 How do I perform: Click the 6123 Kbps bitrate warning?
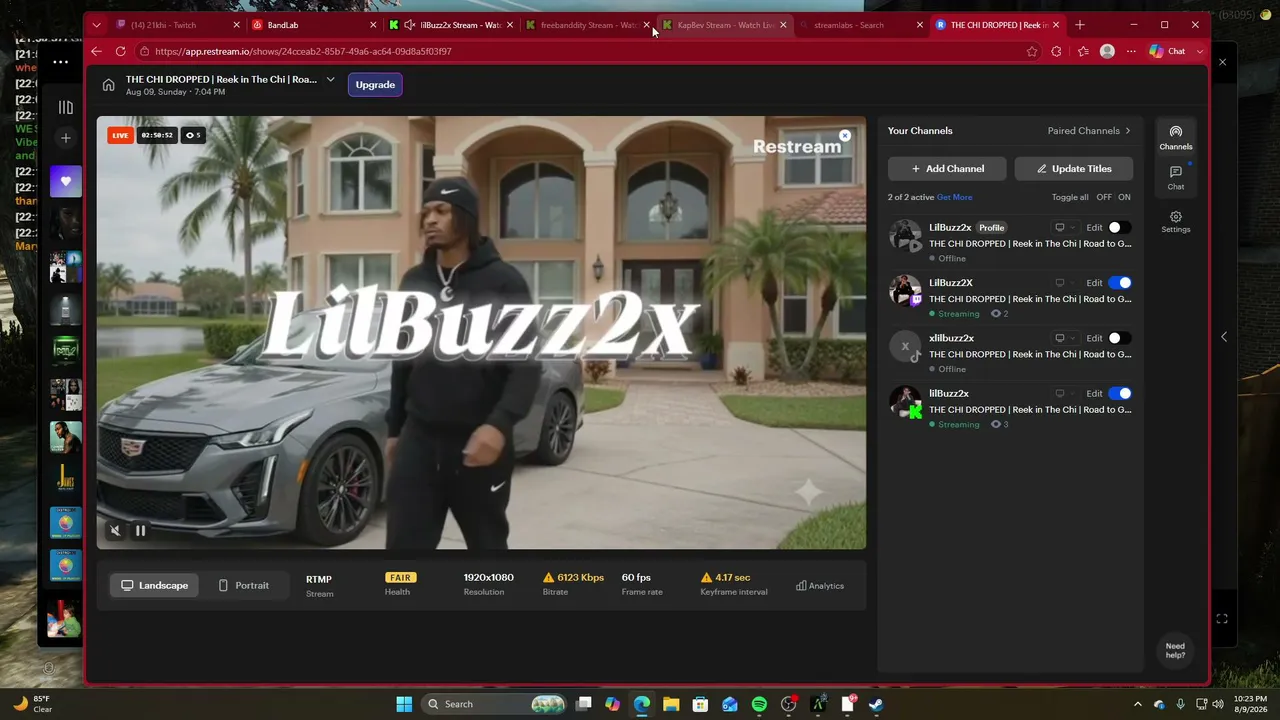(x=574, y=578)
